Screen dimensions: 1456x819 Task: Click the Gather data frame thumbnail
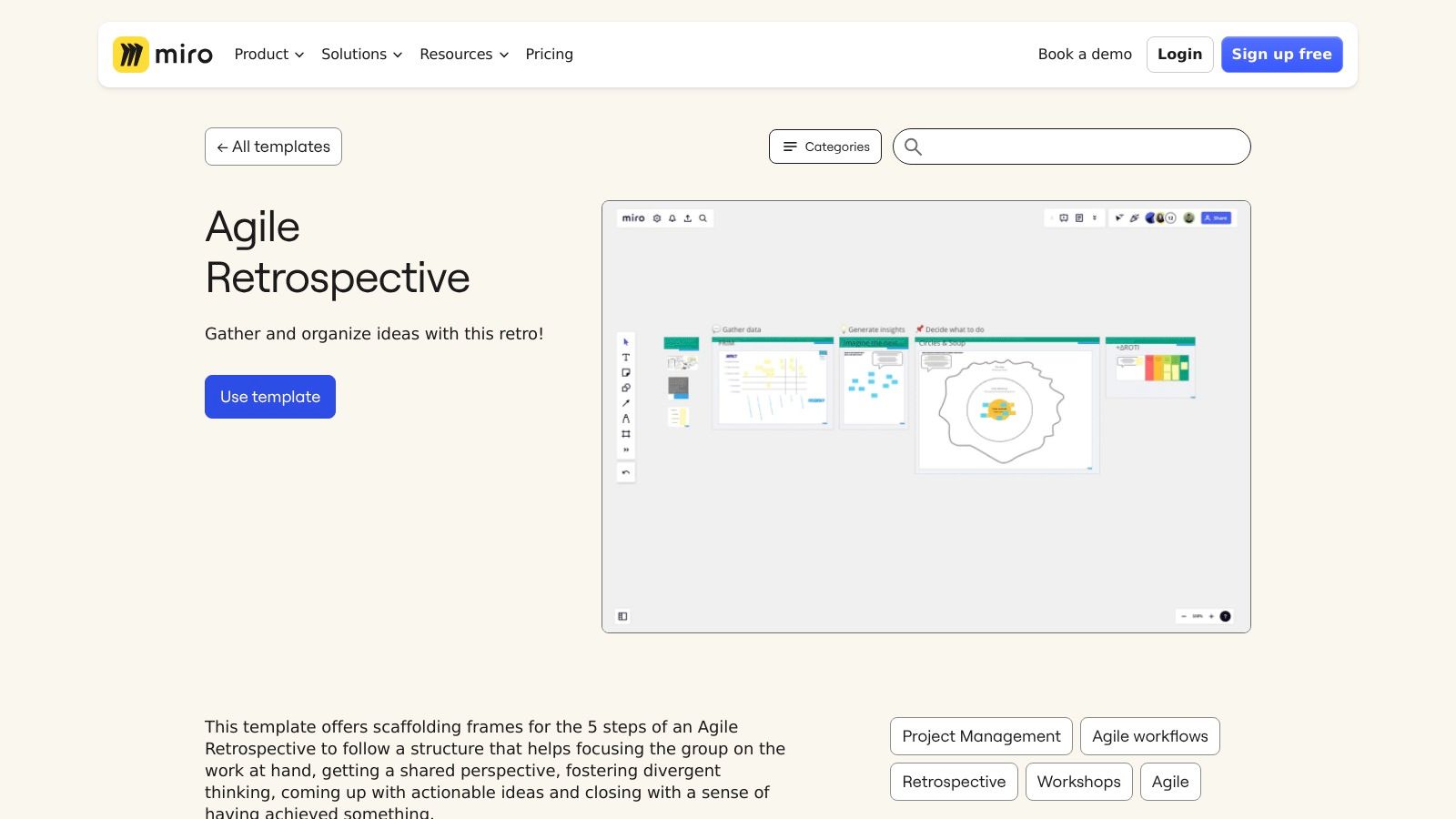pos(773,382)
